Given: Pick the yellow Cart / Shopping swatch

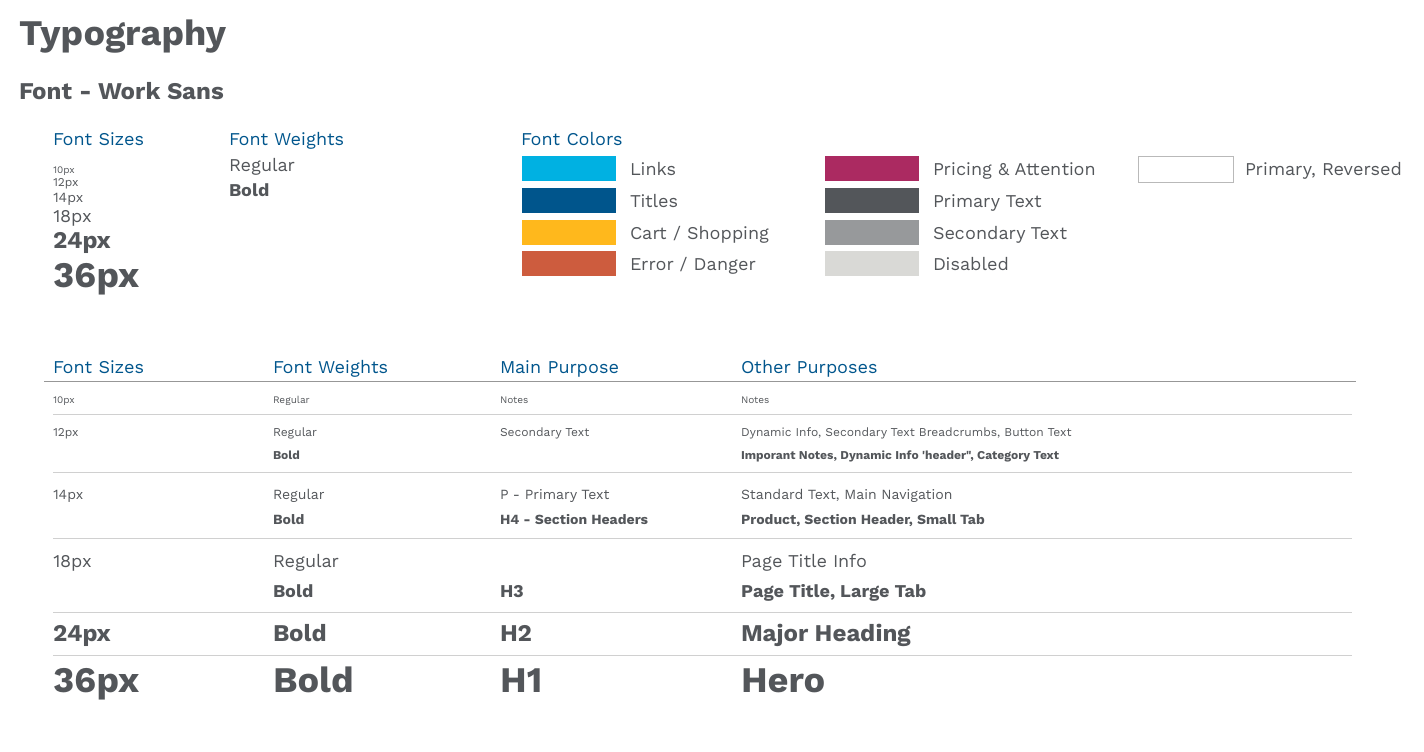Looking at the screenshot, I should click(569, 233).
